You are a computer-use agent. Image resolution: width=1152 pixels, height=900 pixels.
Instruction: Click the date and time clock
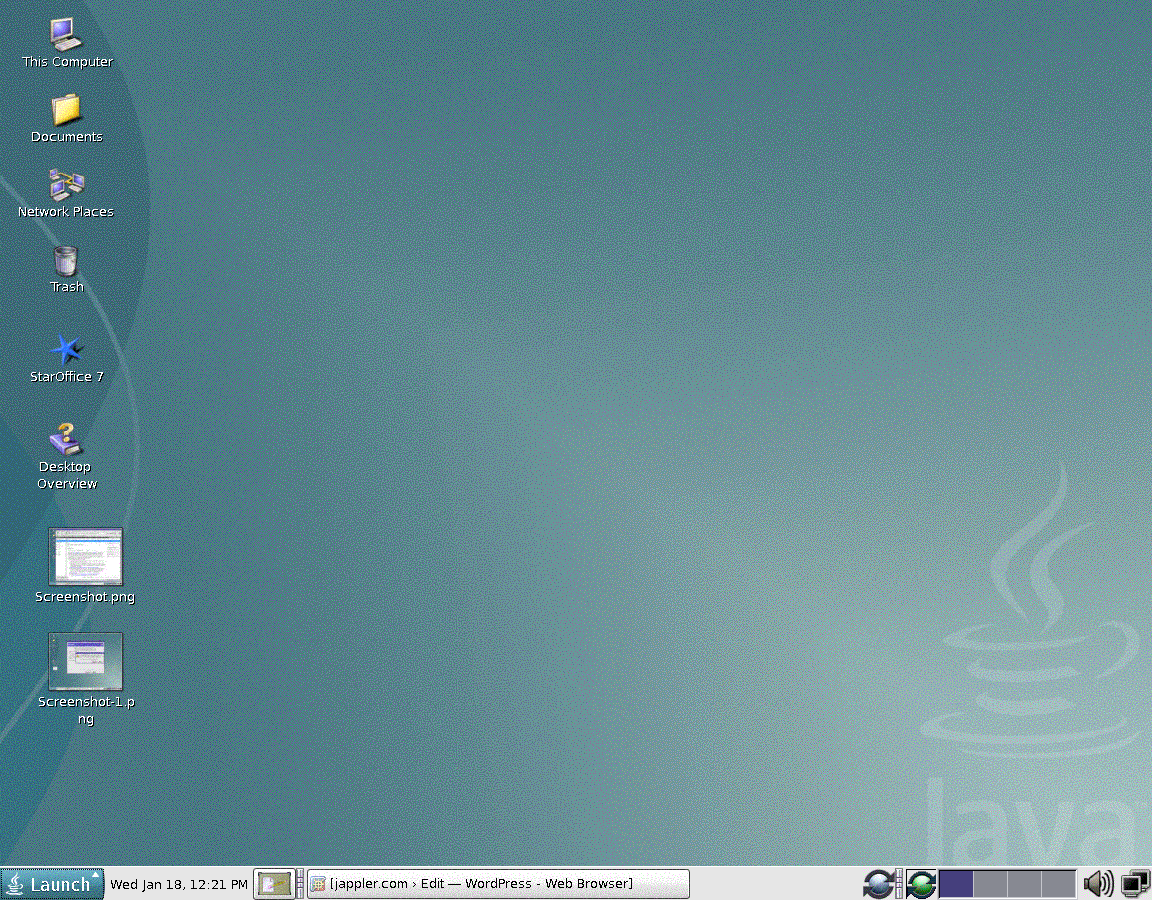pyautogui.click(x=179, y=884)
